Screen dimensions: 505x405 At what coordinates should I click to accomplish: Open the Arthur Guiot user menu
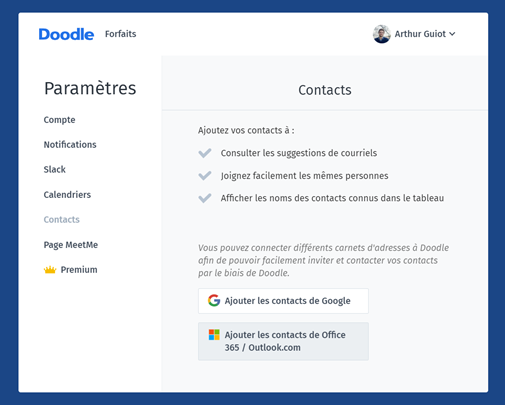[414, 34]
